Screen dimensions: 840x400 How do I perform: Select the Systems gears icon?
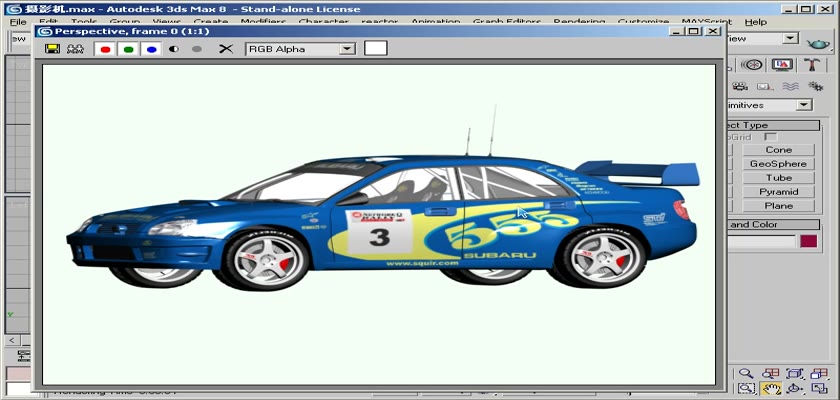click(815, 86)
